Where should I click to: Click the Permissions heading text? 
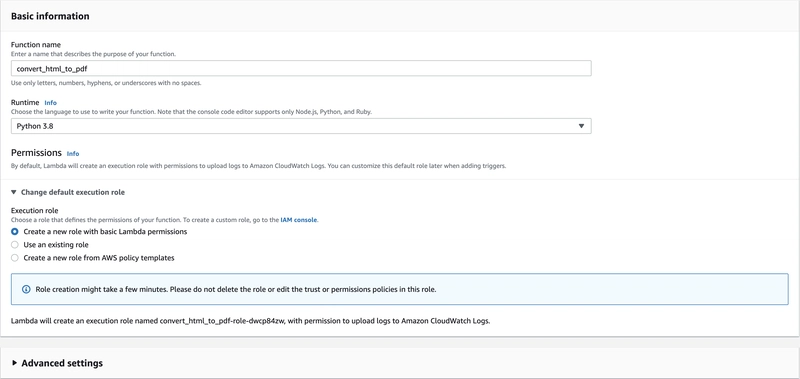[36, 153]
